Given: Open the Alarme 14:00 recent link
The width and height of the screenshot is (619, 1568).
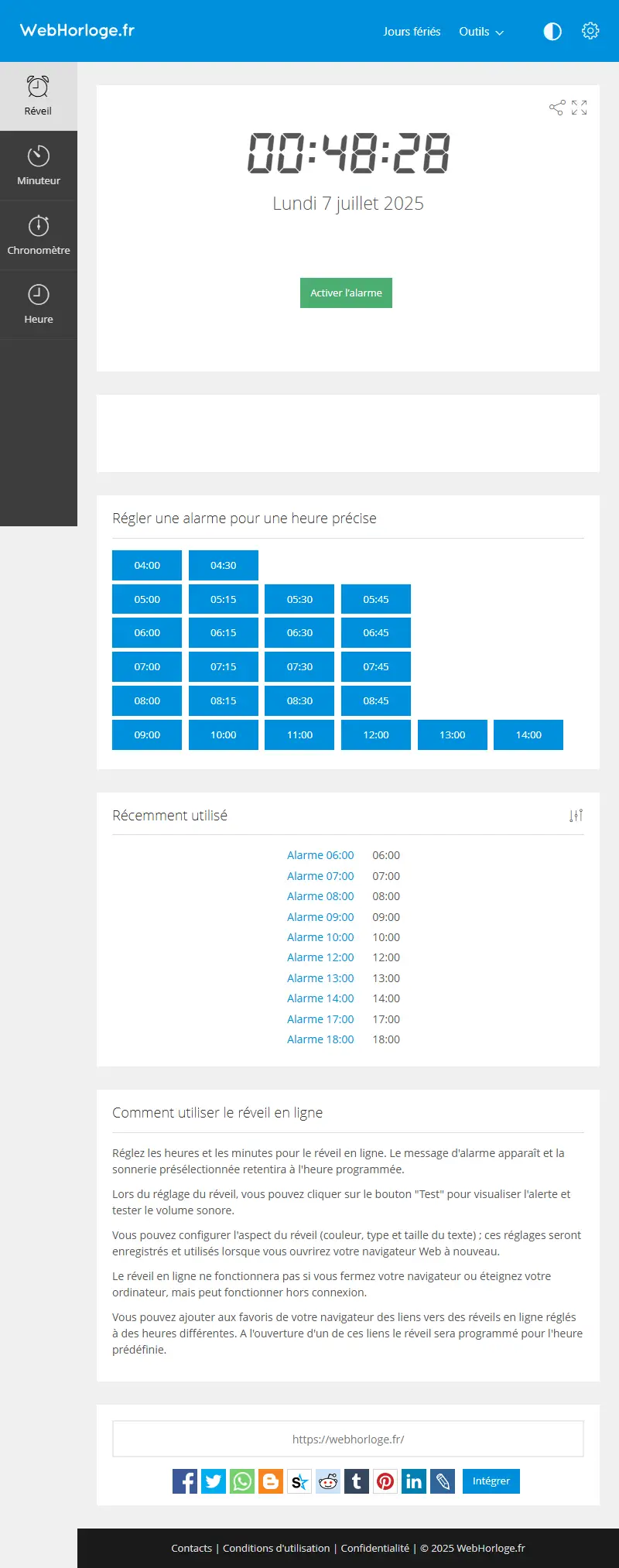Looking at the screenshot, I should 320,998.
